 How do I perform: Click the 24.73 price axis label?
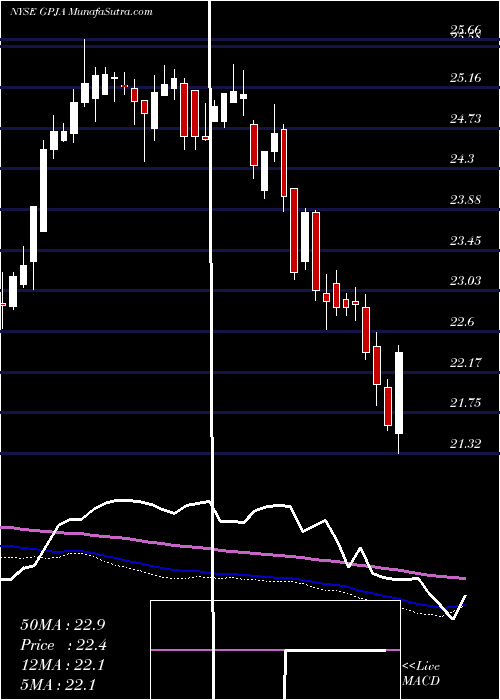click(x=465, y=119)
